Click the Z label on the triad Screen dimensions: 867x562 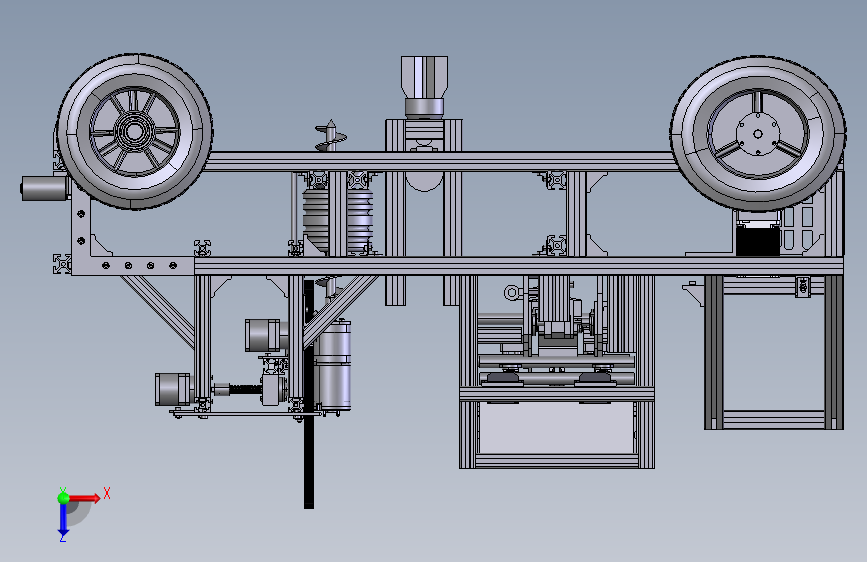[x=63, y=537]
